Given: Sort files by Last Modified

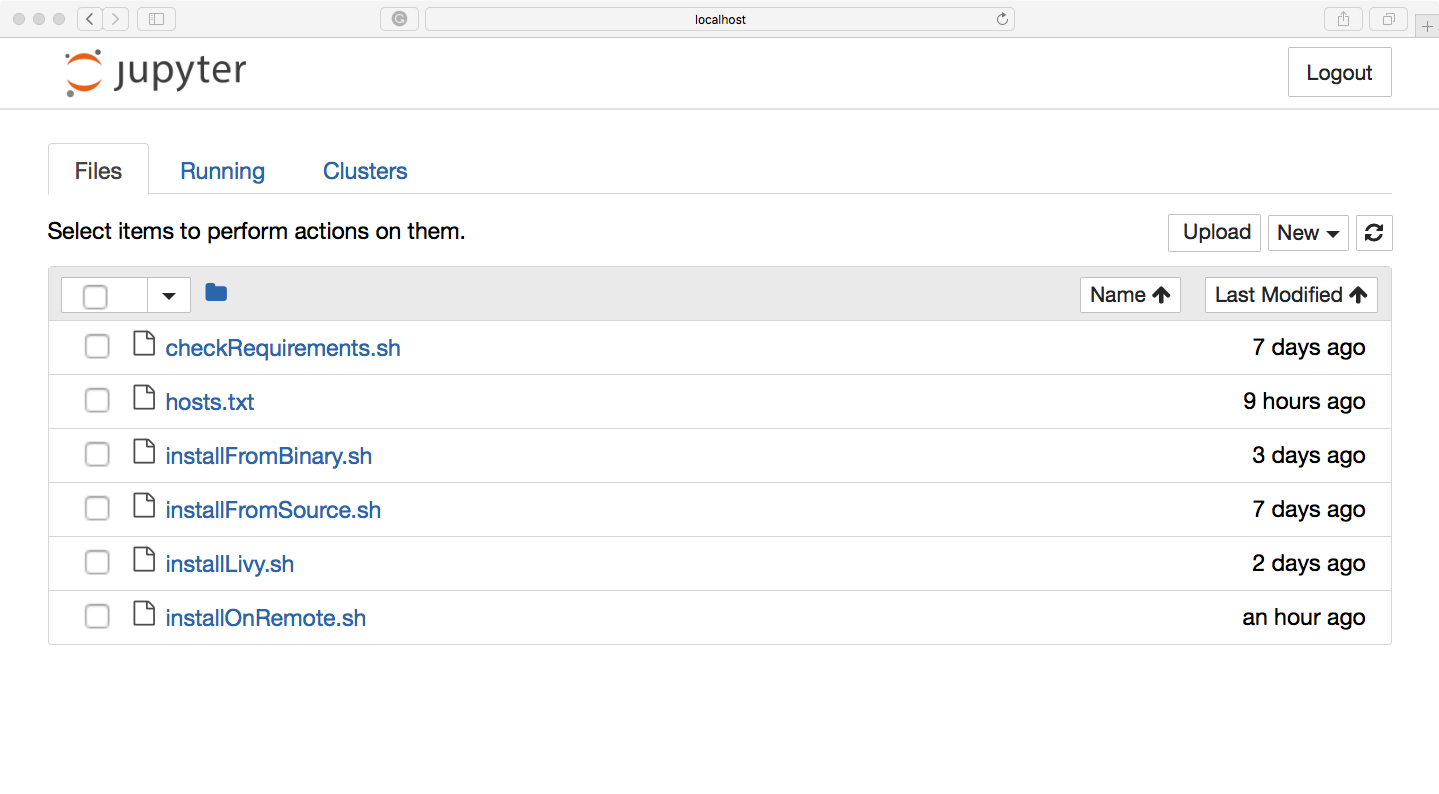Looking at the screenshot, I should [1291, 295].
